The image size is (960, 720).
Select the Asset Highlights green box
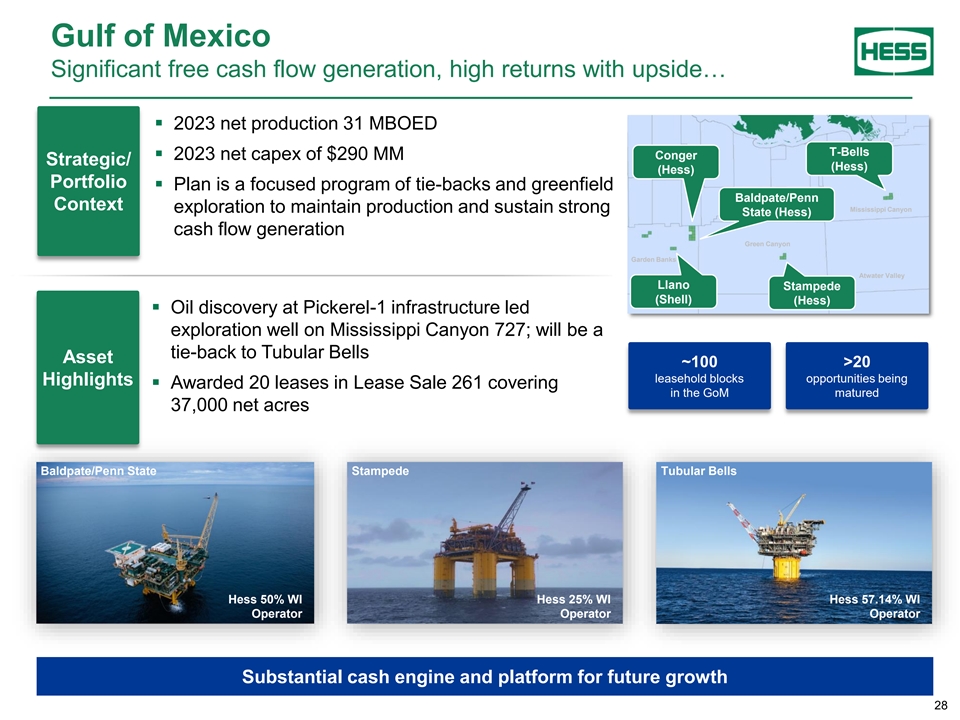tap(87, 368)
